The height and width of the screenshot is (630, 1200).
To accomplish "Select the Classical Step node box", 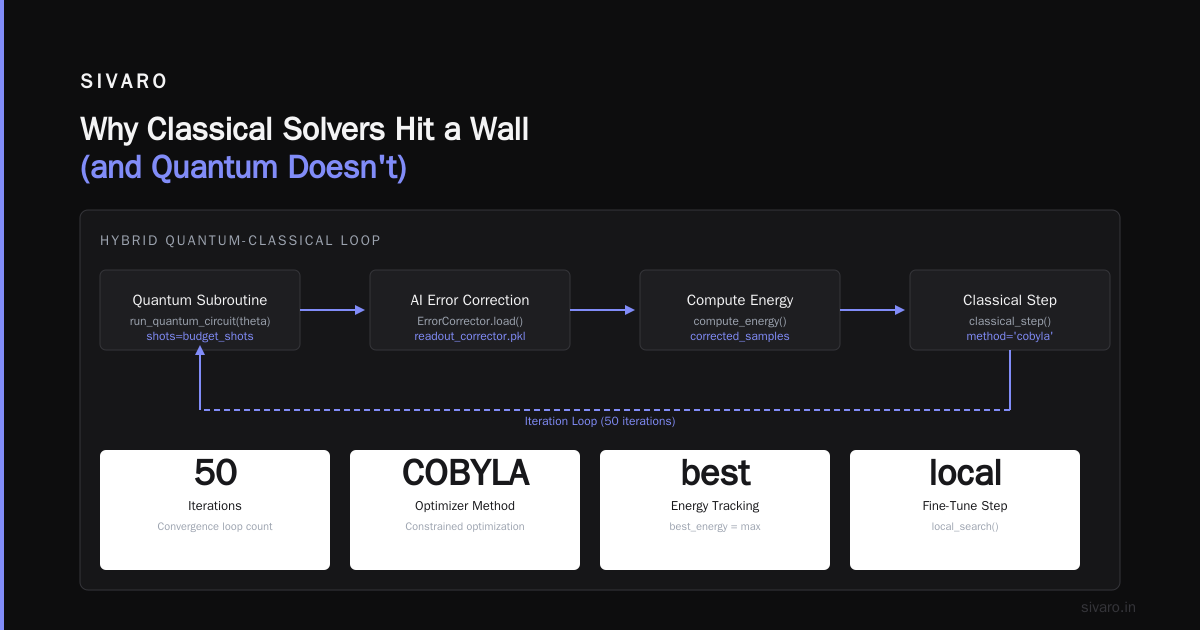I will [x=1010, y=310].
